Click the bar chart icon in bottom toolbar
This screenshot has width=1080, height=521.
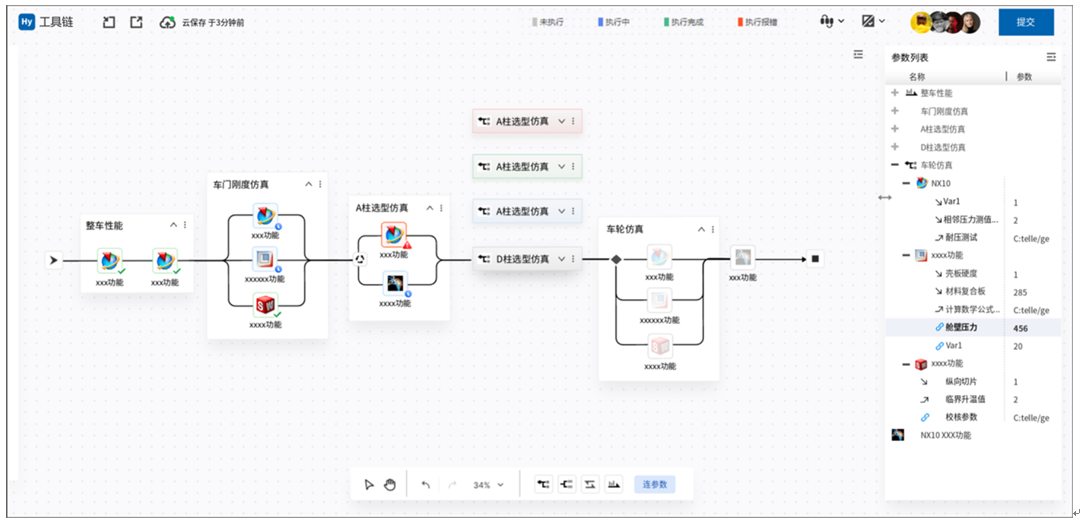click(x=614, y=485)
